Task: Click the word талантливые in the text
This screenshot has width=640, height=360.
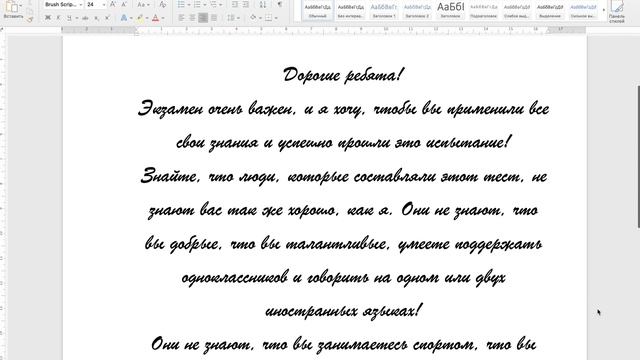Action: pyautogui.click(x=335, y=244)
